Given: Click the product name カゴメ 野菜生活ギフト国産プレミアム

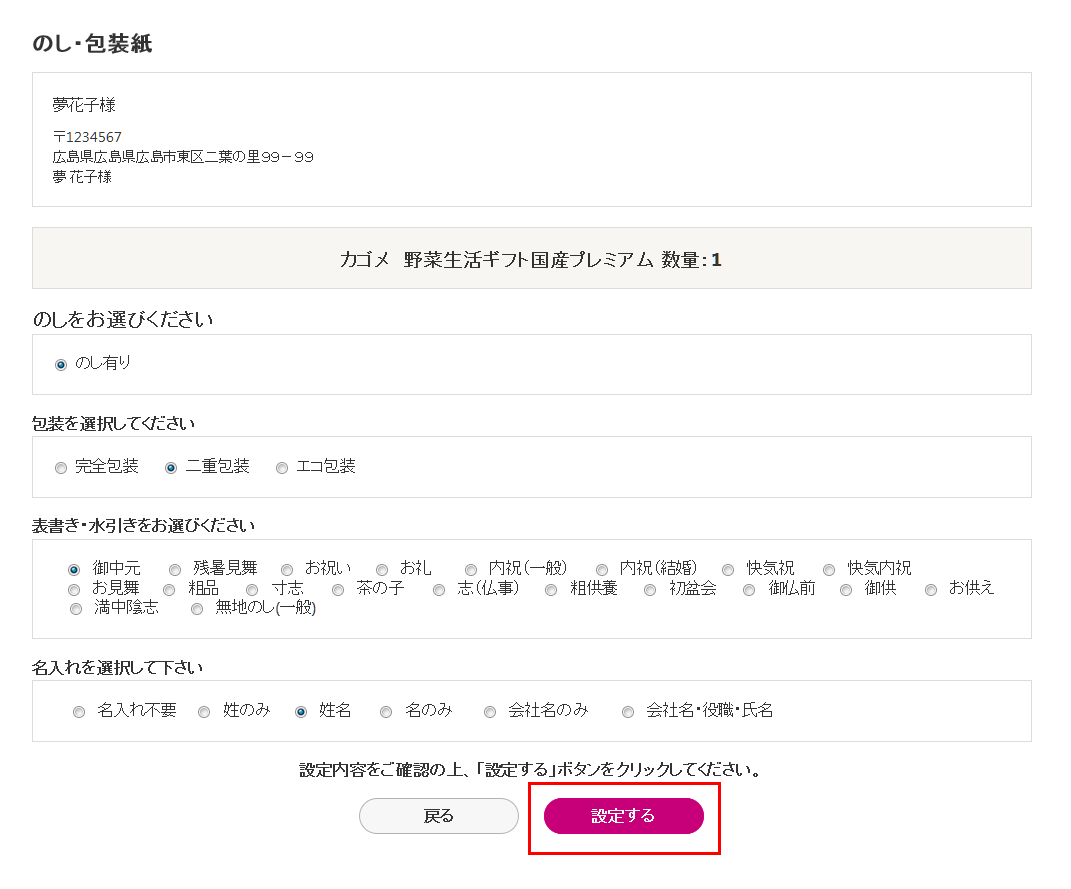Looking at the screenshot, I should tap(497, 259).
